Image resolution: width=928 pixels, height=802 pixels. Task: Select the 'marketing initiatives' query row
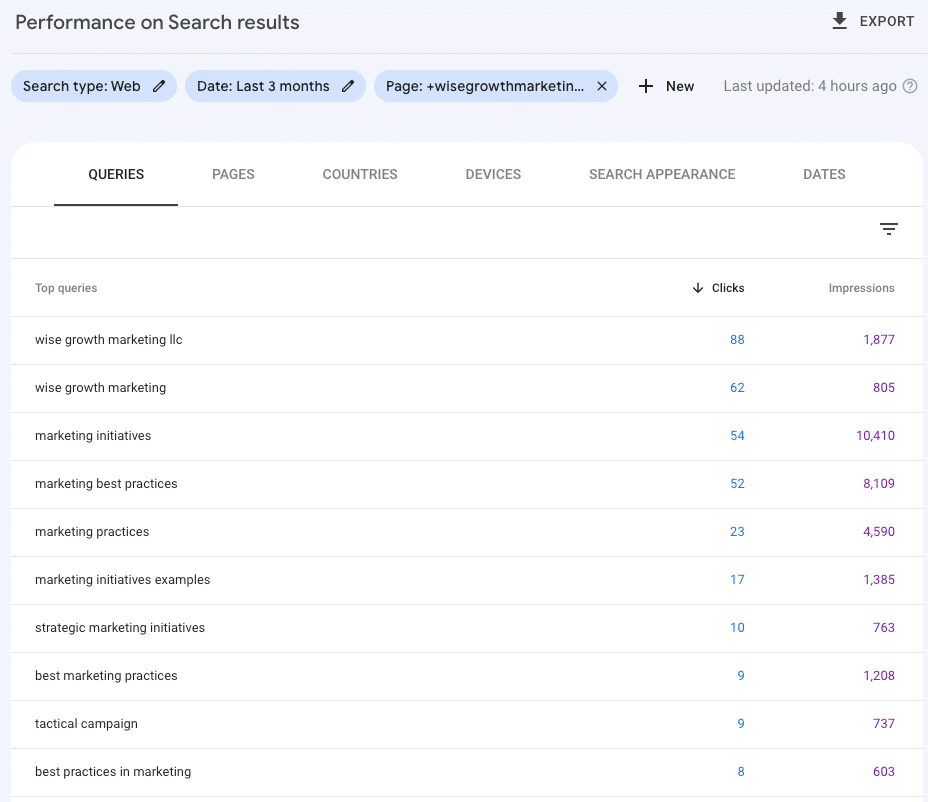tap(466, 436)
